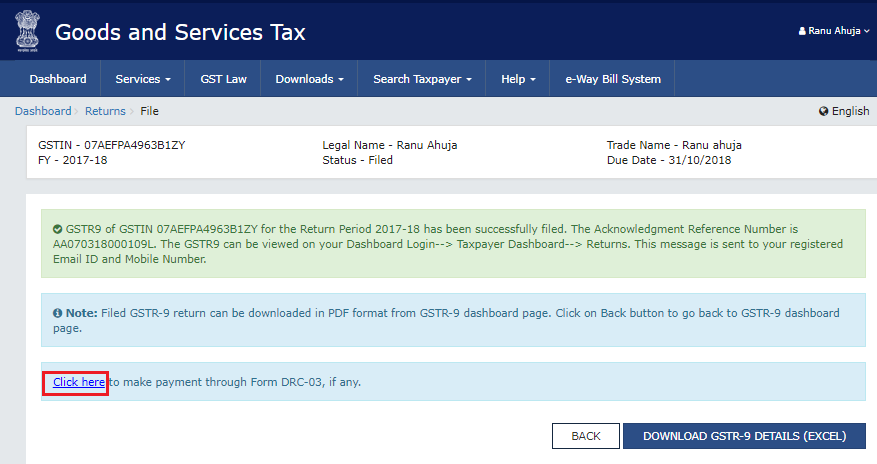This screenshot has width=877, height=464.
Task: Click the blue info icon beside Note
Action: point(58,313)
